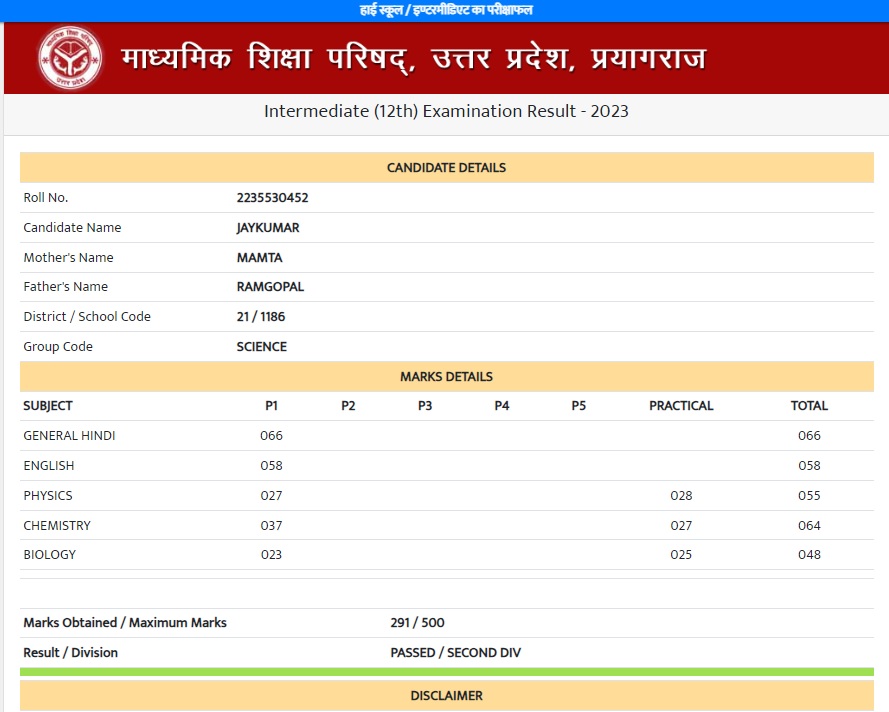The height and width of the screenshot is (712, 889).
Task: Select the marks value '291 / 500'
Action: point(417,622)
